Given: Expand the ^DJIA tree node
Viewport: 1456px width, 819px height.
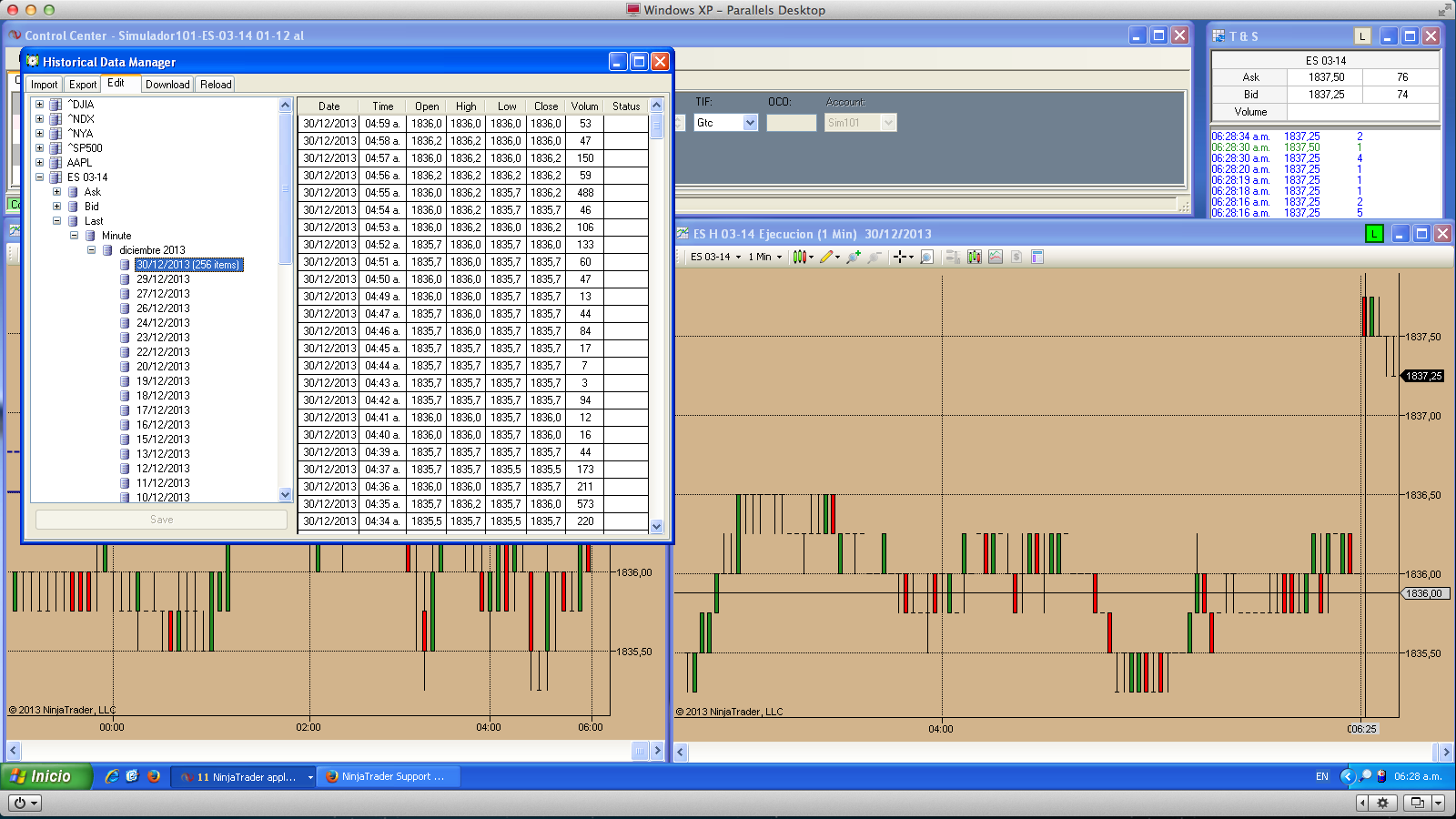Looking at the screenshot, I should [x=39, y=105].
